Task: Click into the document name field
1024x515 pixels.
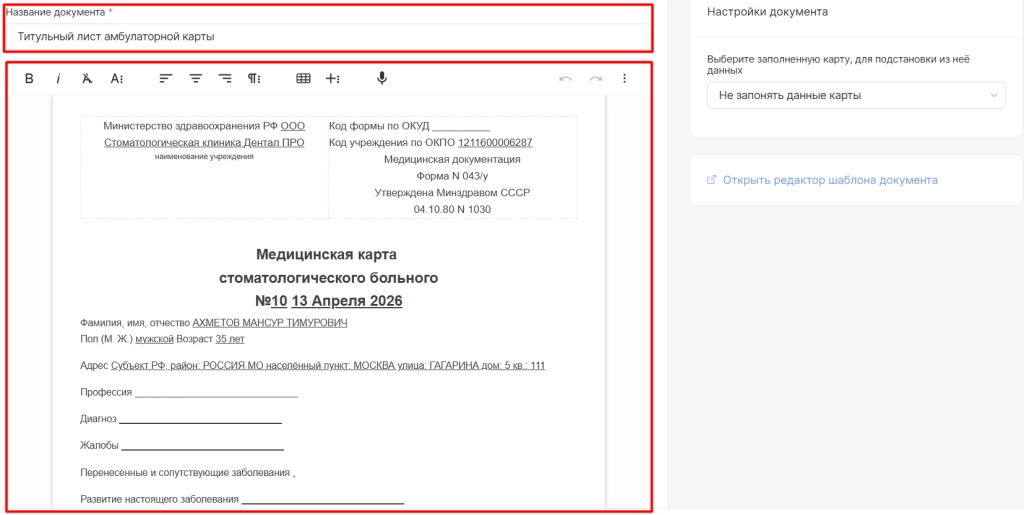Action: (x=328, y=37)
